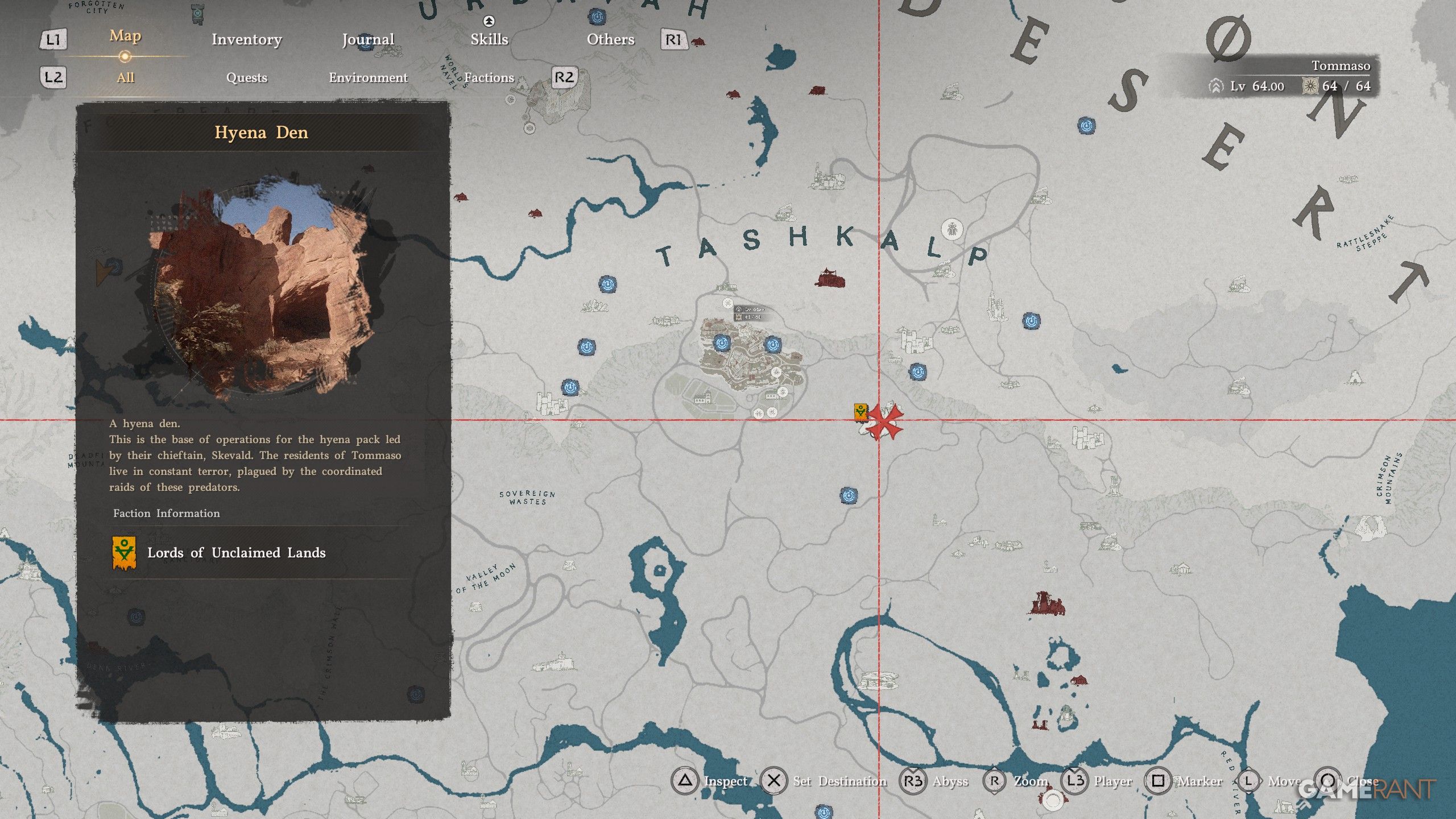
Task: Click the R3 Abyss button prompt
Action: click(913, 781)
